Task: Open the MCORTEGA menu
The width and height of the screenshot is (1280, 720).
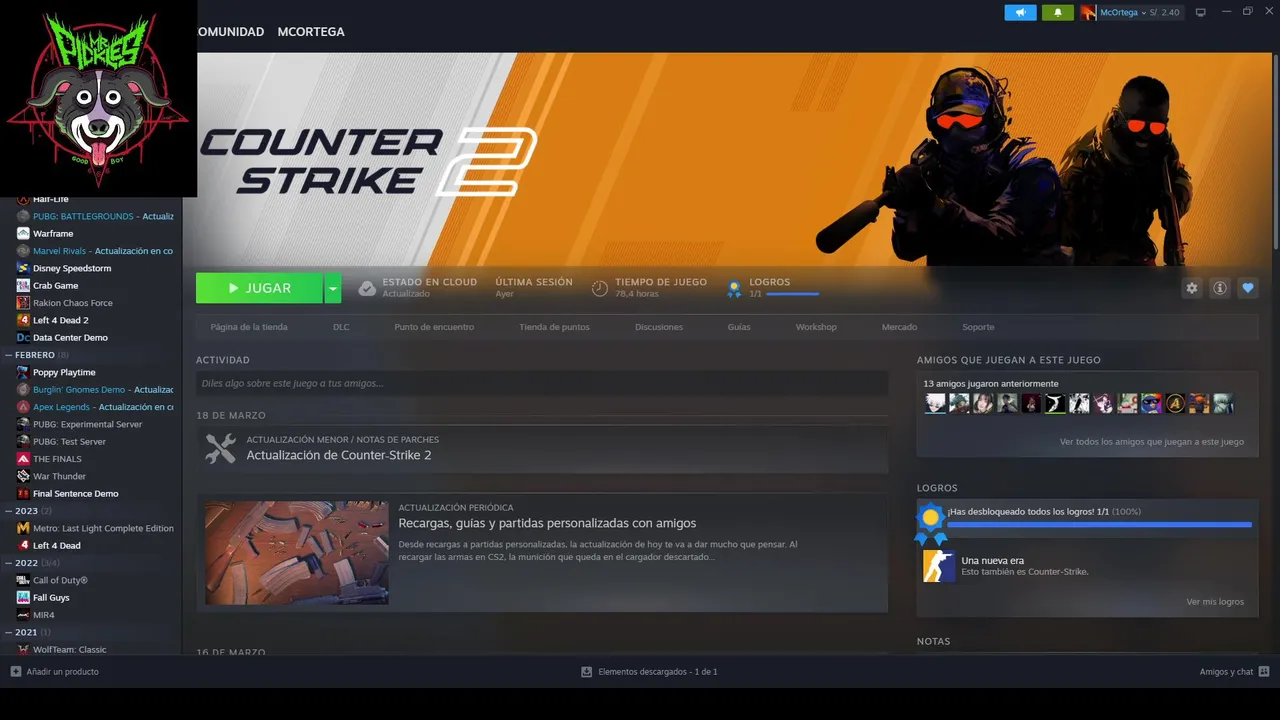Action: click(311, 32)
